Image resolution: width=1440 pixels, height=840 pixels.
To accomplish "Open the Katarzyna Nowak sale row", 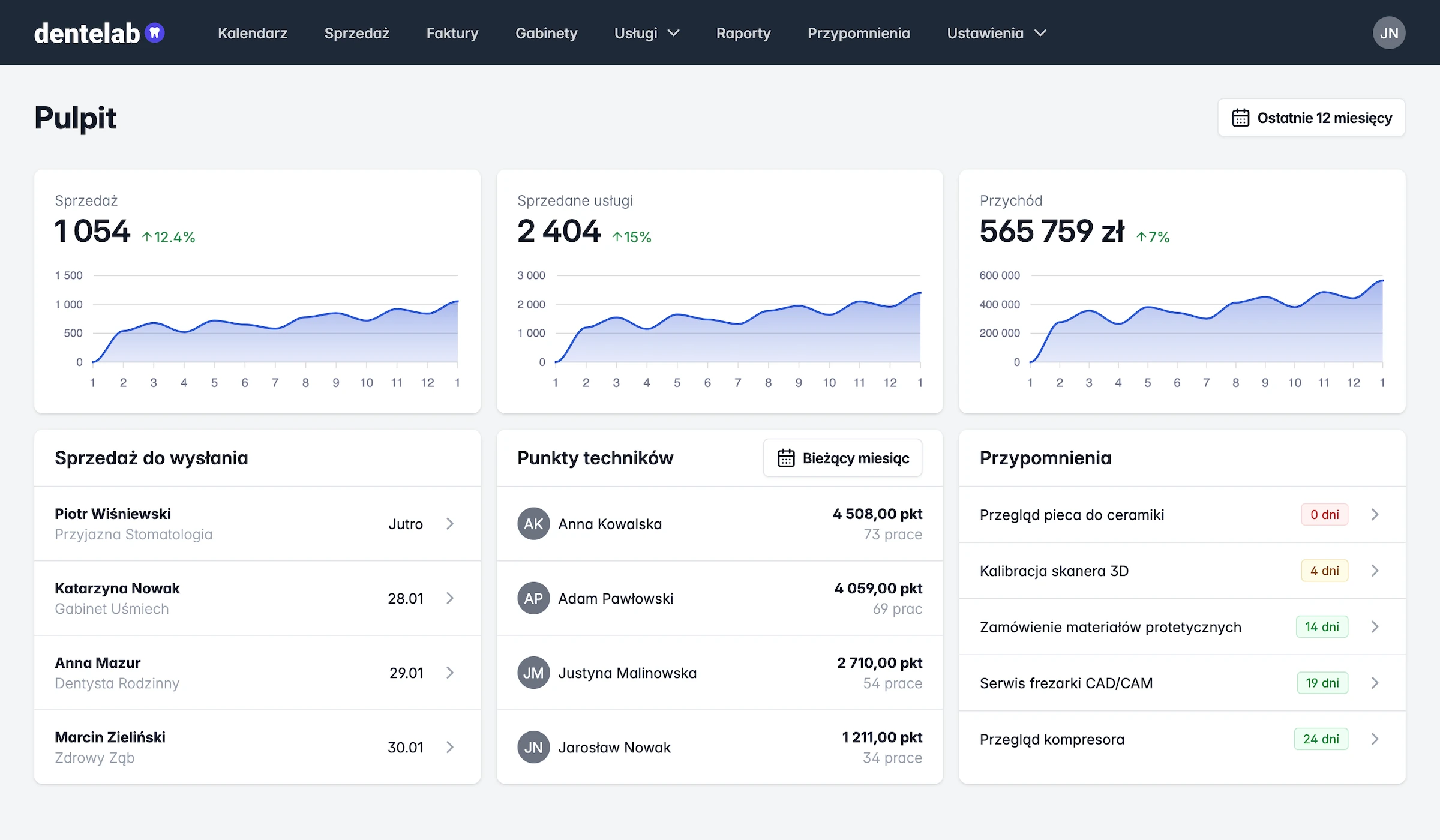I will 257,598.
